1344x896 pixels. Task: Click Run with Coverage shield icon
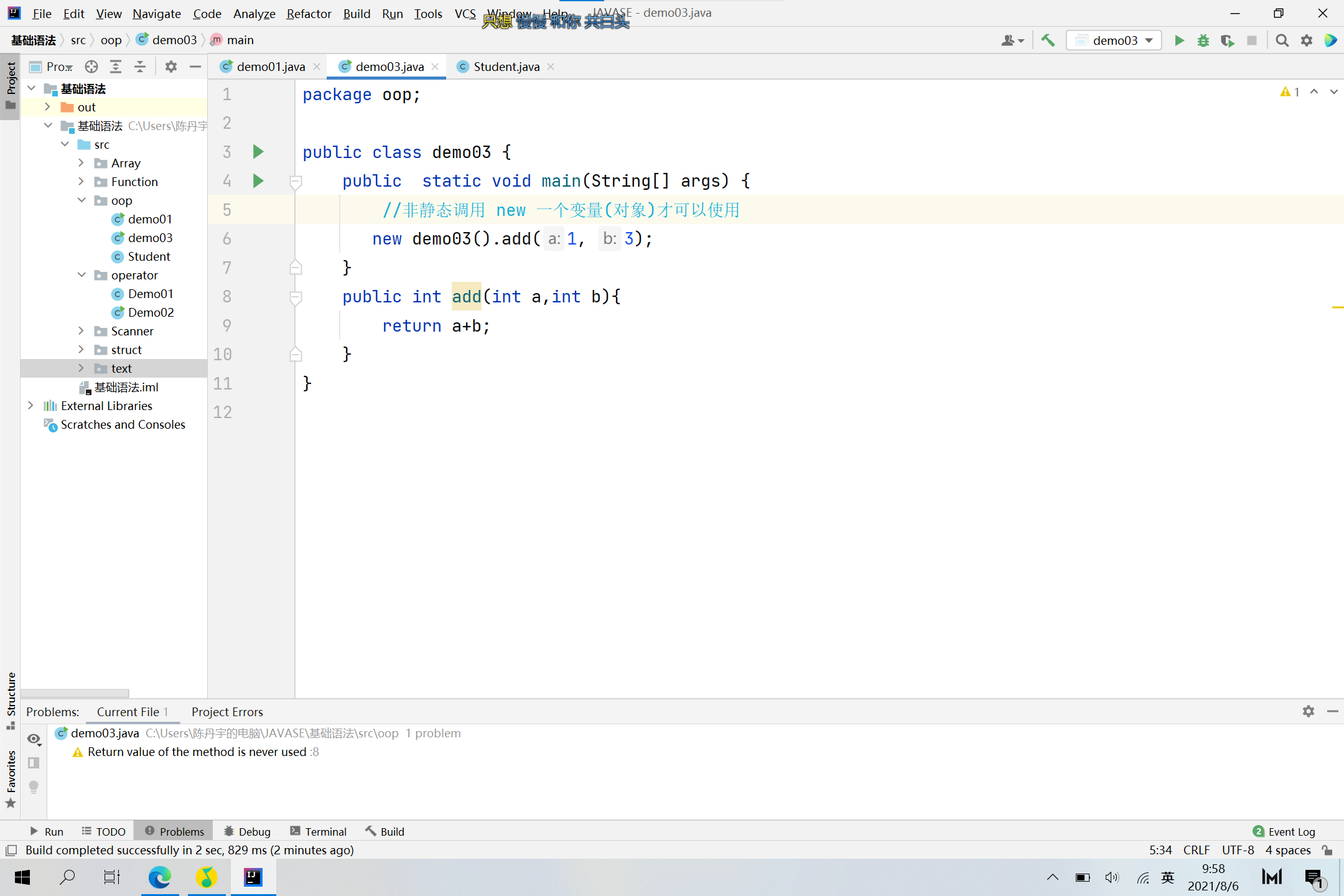pyautogui.click(x=1227, y=40)
